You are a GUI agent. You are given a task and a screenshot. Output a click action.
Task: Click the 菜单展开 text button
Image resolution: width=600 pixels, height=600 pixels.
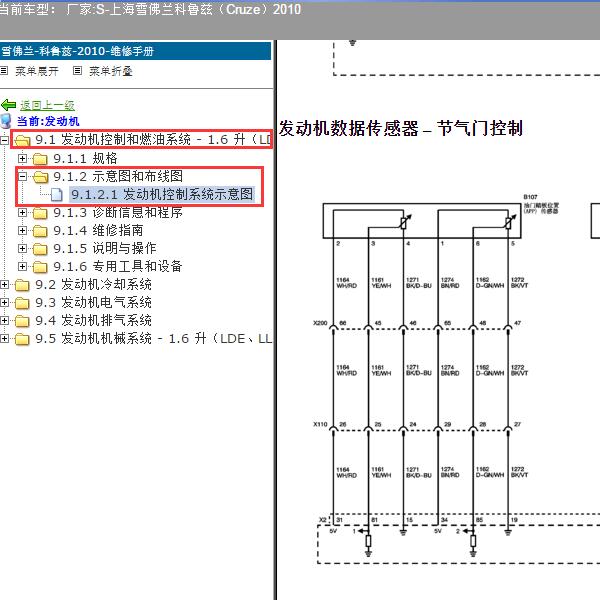[x=37, y=72]
